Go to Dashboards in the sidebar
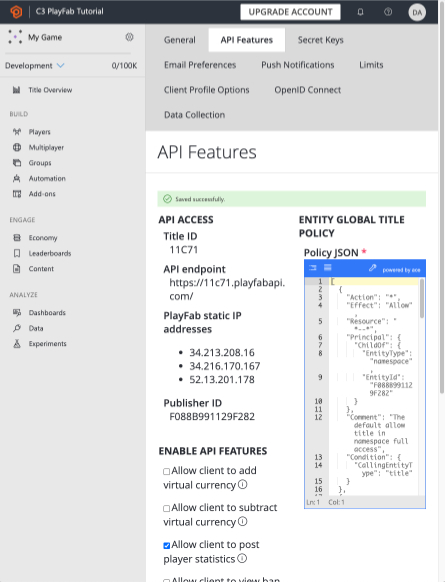 pyautogui.click(x=47, y=313)
